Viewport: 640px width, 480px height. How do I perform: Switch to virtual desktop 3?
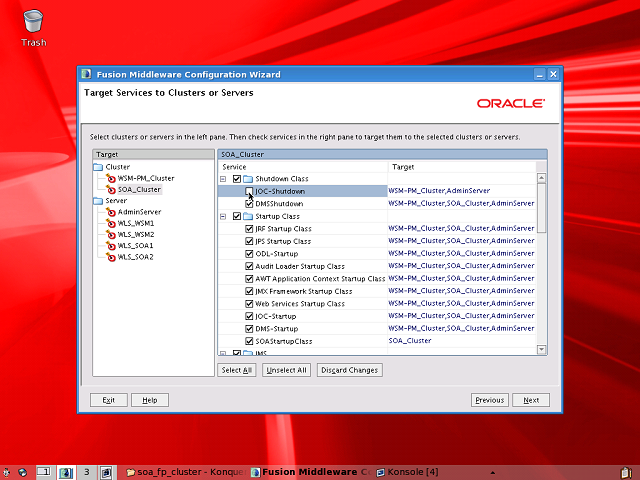tap(87, 472)
